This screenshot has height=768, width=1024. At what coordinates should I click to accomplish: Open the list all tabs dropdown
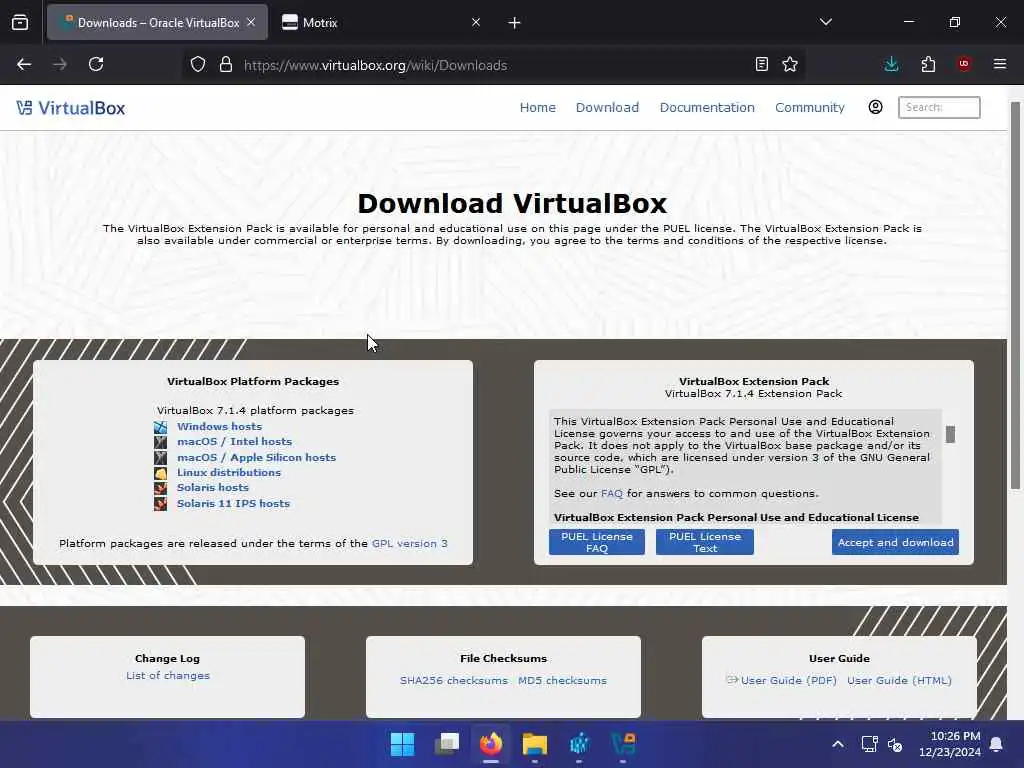coord(825,22)
